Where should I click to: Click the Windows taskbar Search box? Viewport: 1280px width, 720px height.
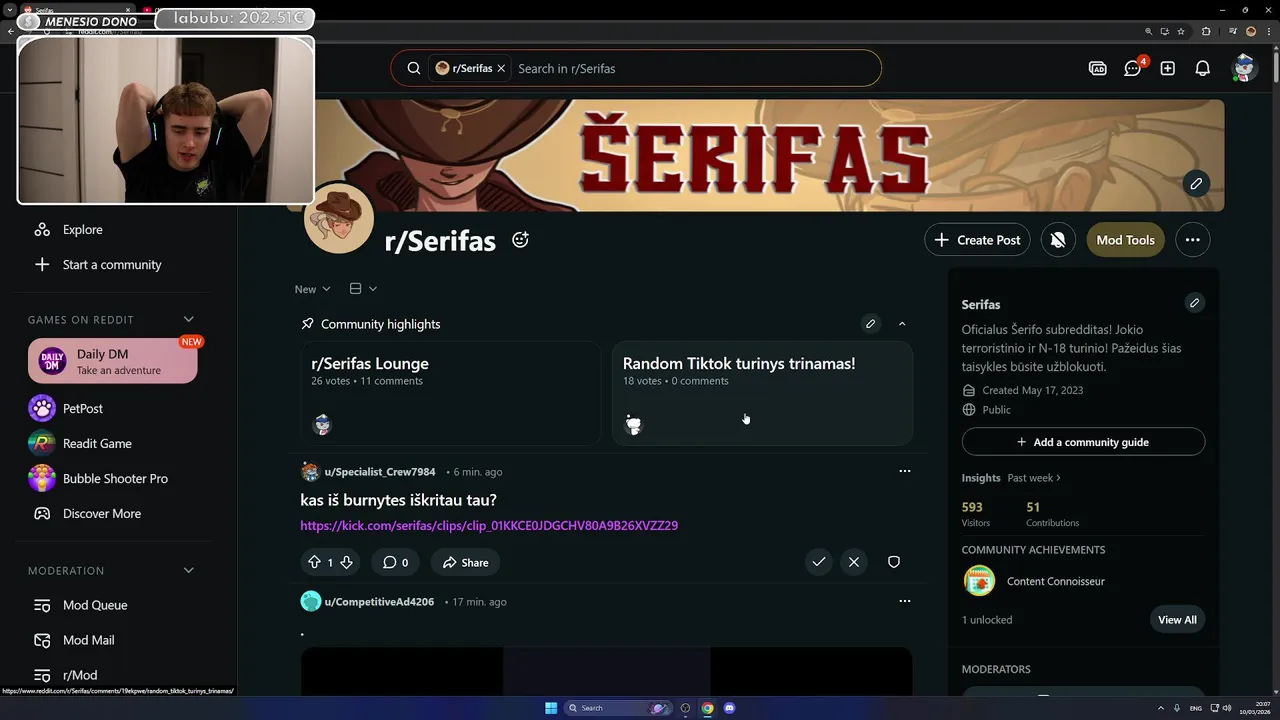click(620, 708)
